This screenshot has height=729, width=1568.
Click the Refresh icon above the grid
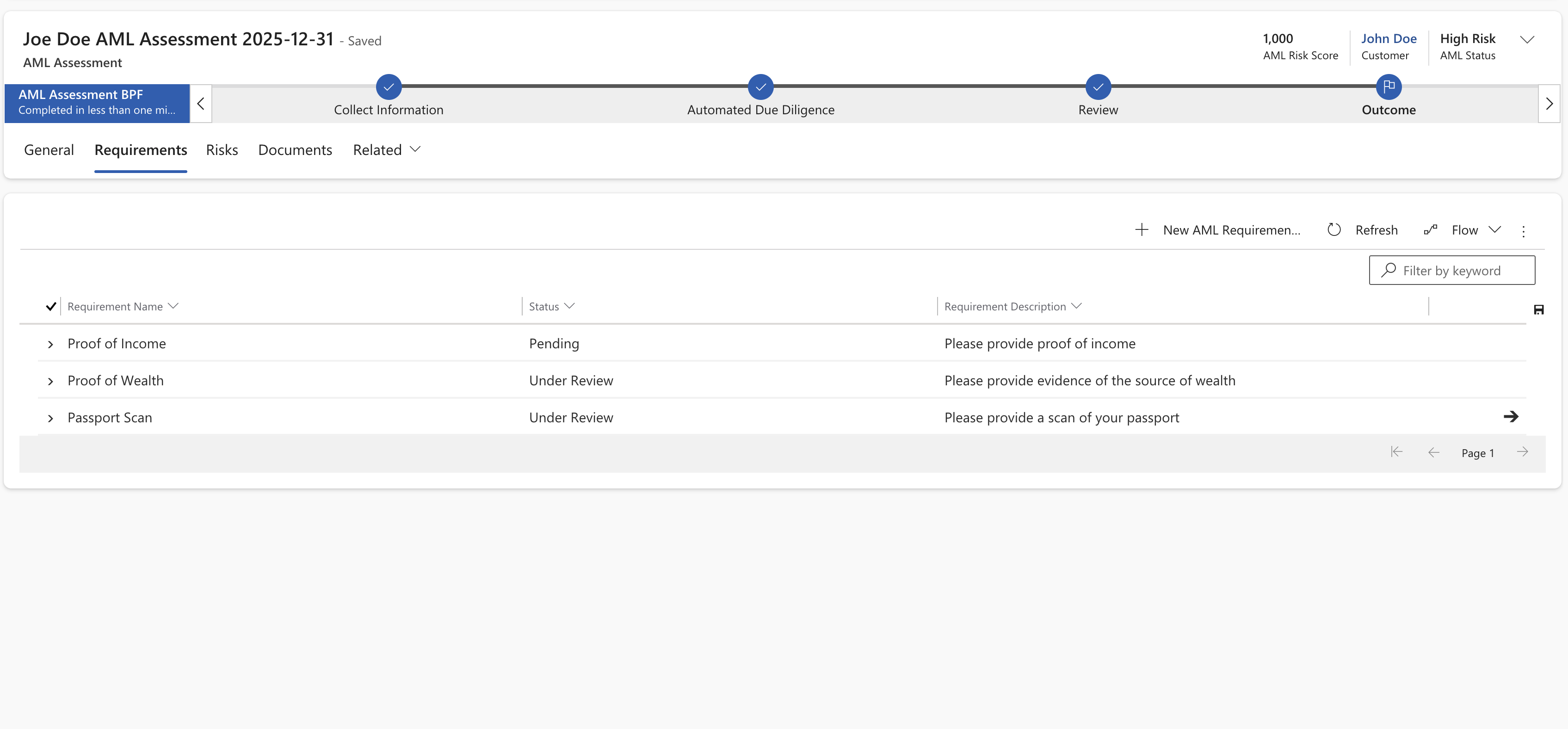tap(1334, 229)
